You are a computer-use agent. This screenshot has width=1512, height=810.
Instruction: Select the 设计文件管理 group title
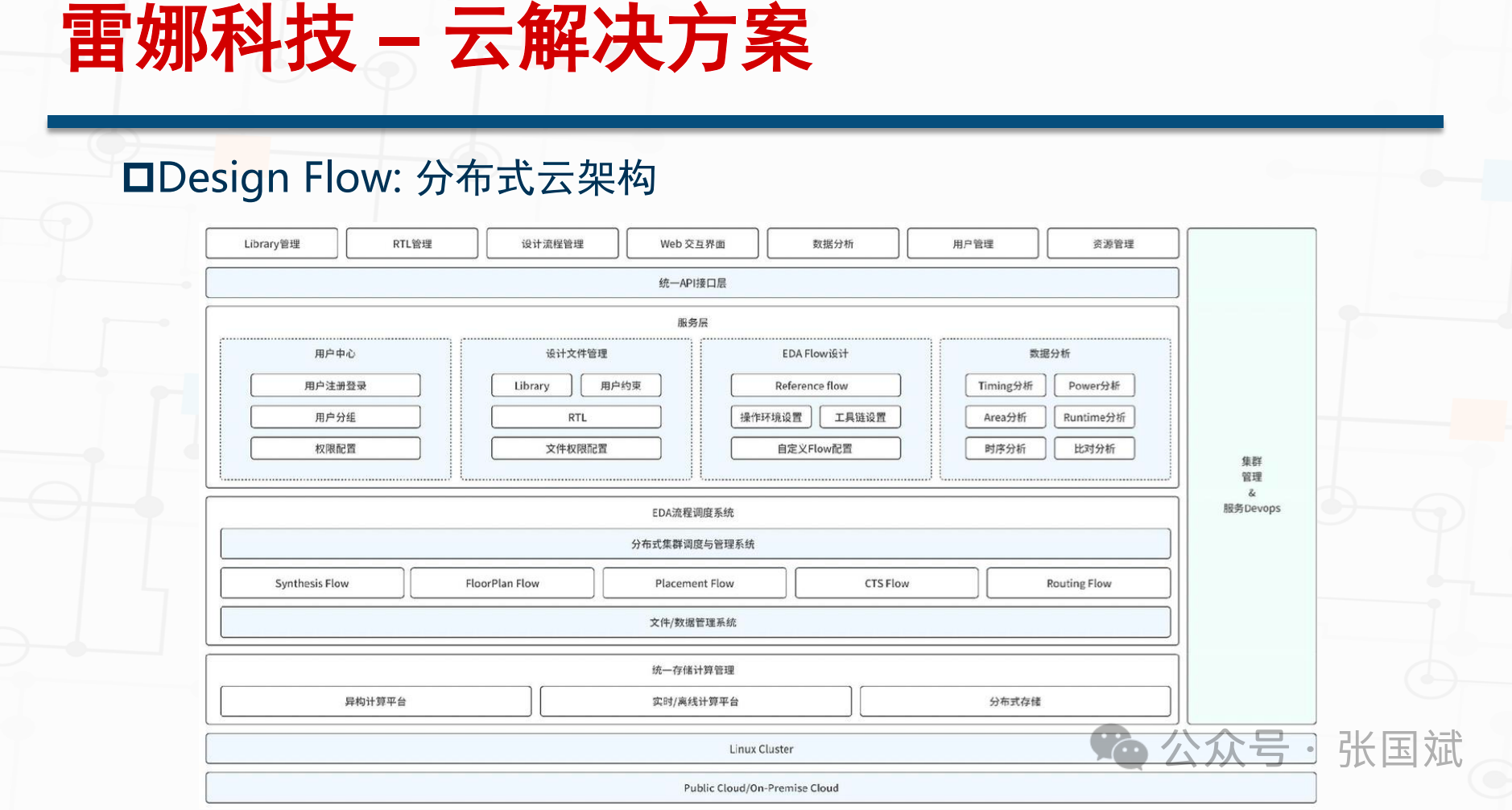pos(576,353)
